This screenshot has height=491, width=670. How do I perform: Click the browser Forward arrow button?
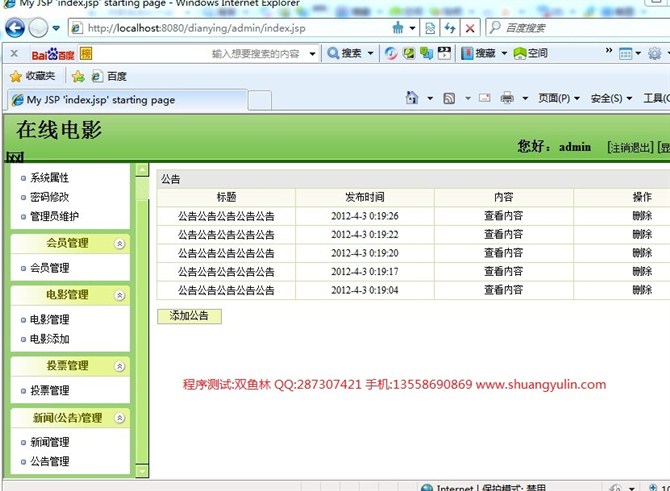coord(38,29)
